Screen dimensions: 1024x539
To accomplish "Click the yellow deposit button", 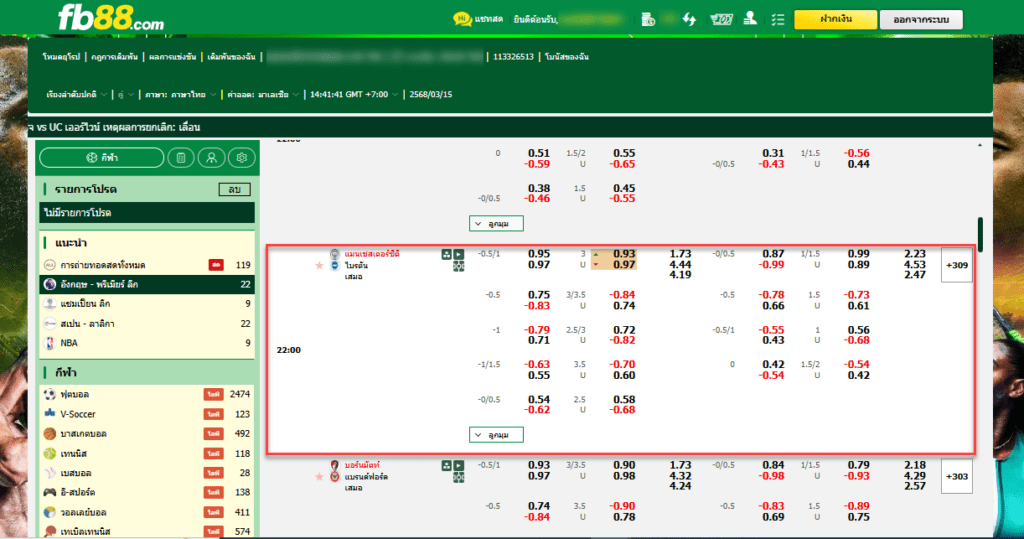I will [x=835, y=20].
